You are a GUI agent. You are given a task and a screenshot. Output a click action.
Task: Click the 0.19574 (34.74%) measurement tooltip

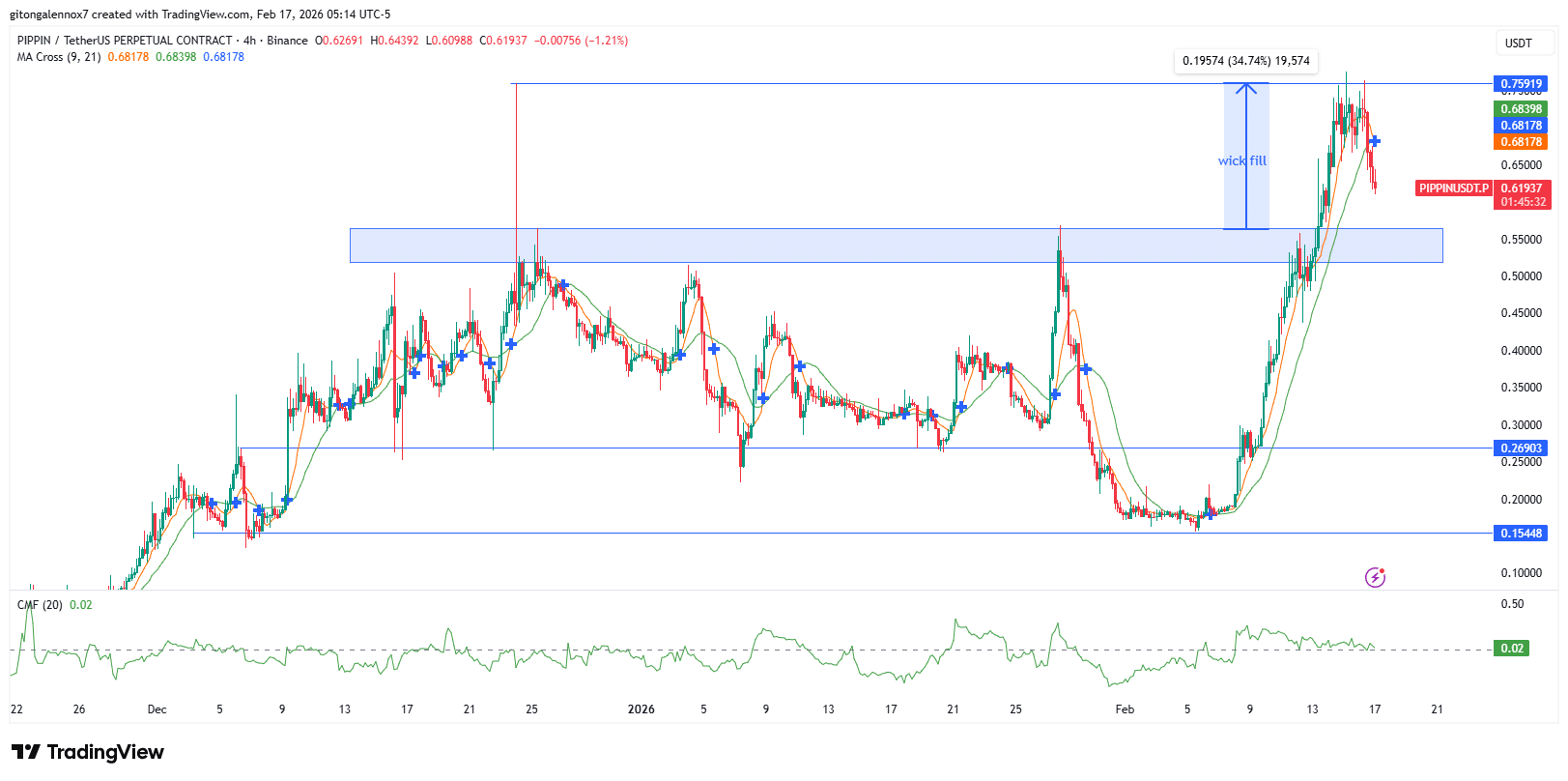[x=1245, y=61]
